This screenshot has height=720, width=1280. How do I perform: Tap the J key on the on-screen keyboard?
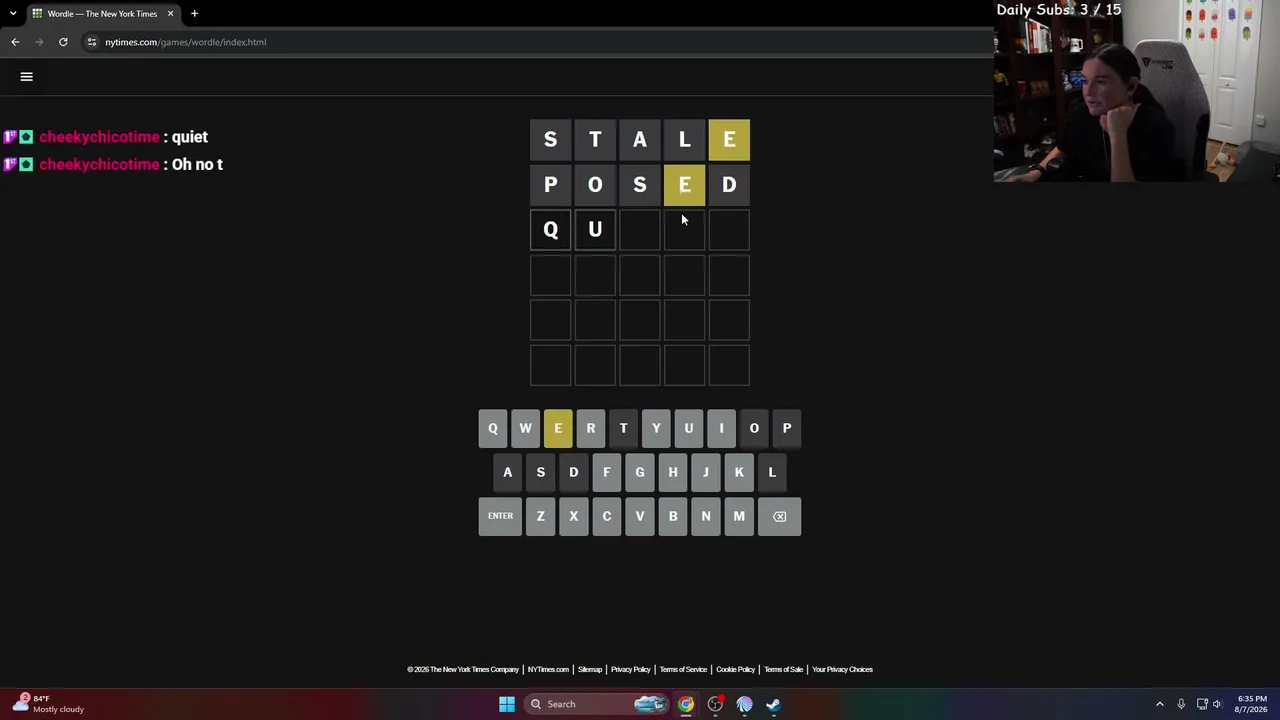coord(706,472)
